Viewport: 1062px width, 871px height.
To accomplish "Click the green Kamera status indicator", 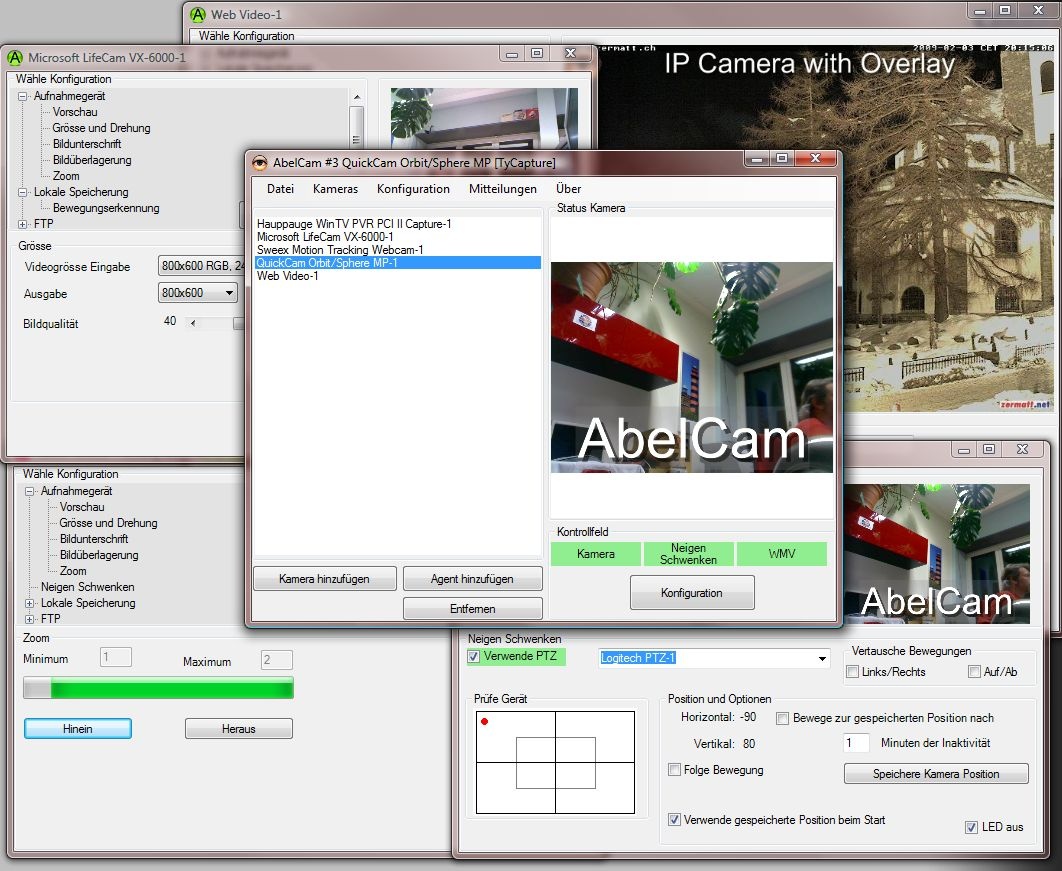I will pos(596,554).
